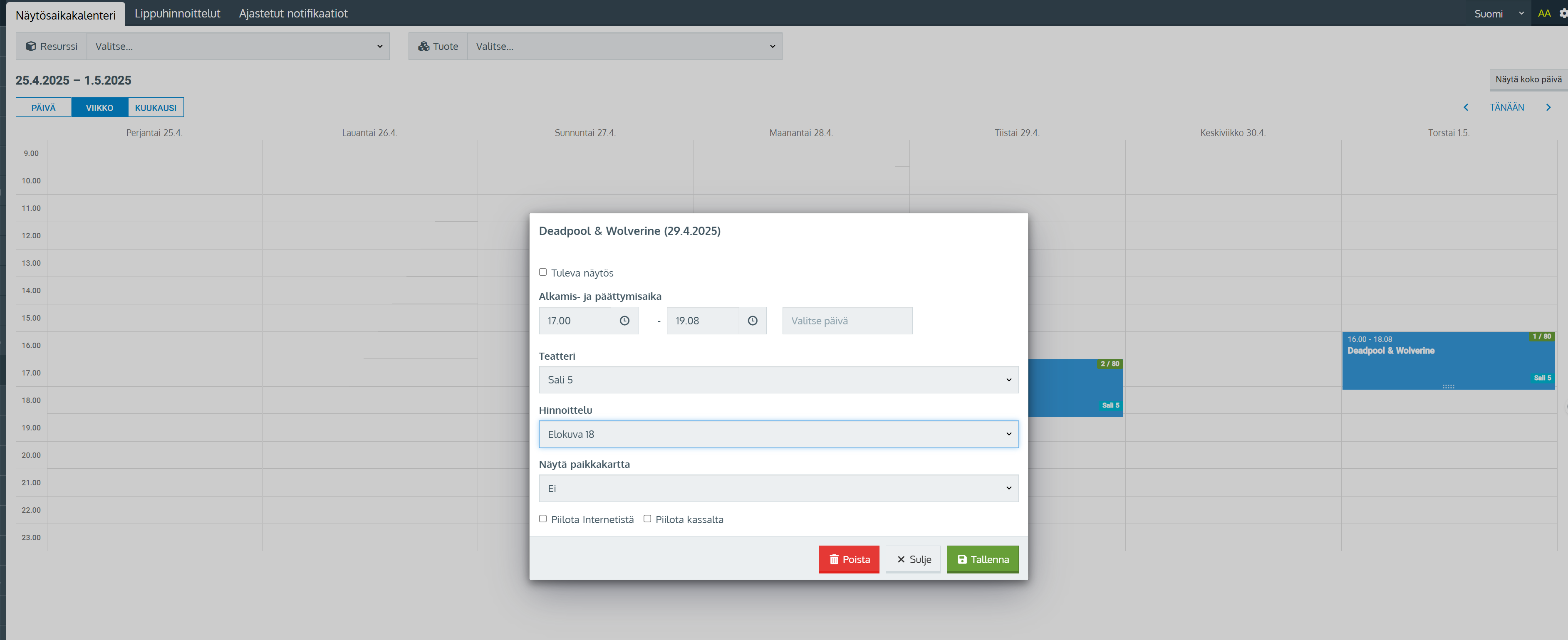Go to next week arrow
Image resolution: width=1568 pixels, height=640 pixels.
1548,108
